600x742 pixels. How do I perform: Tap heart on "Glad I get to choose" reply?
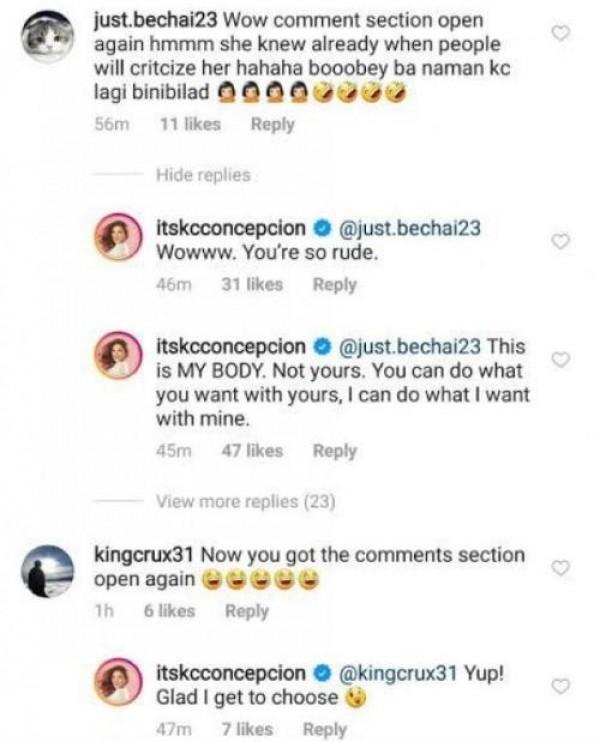click(x=562, y=685)
